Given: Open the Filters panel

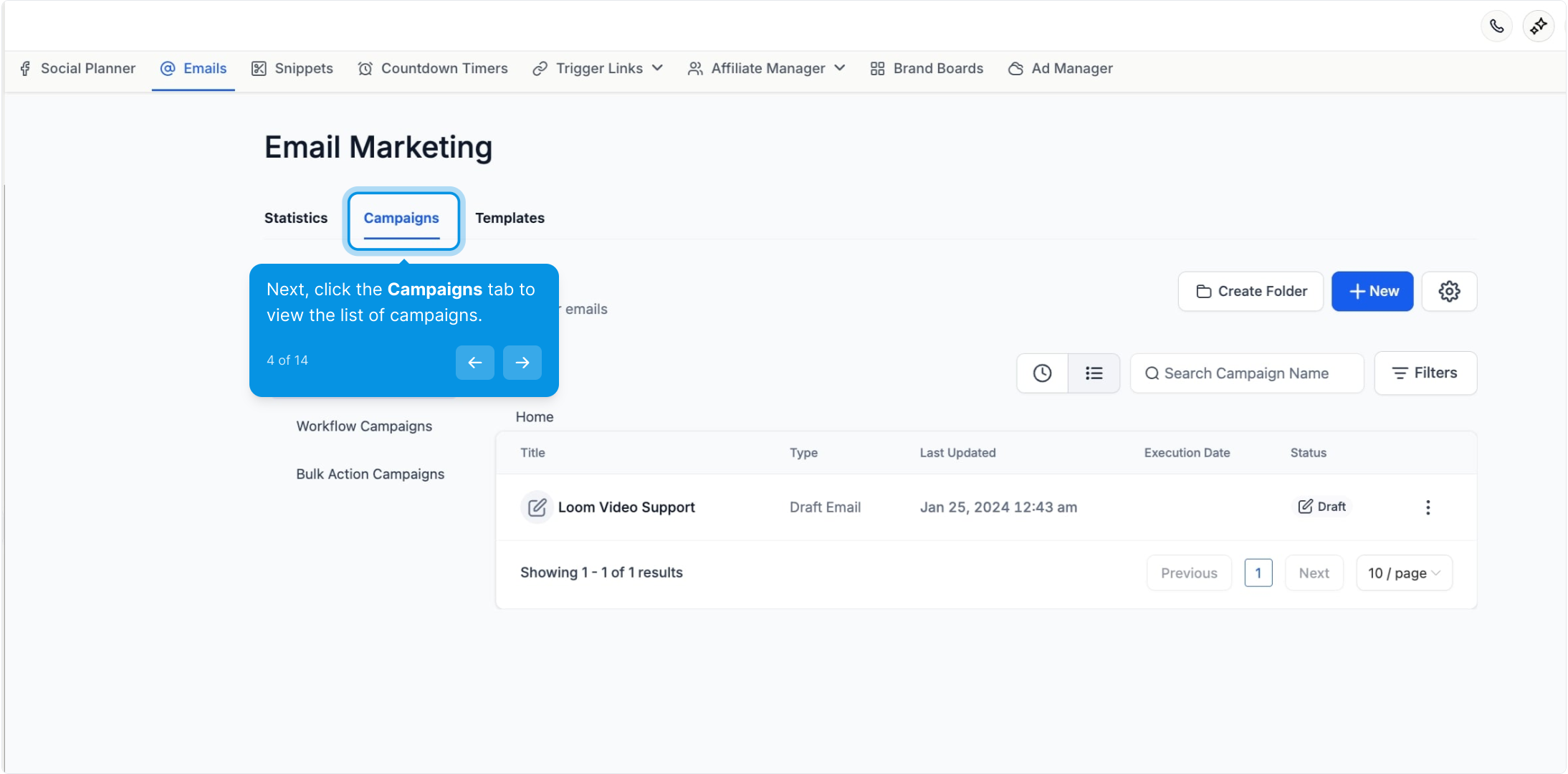Looking at the screenshot, I should (x=1425, y=373).
